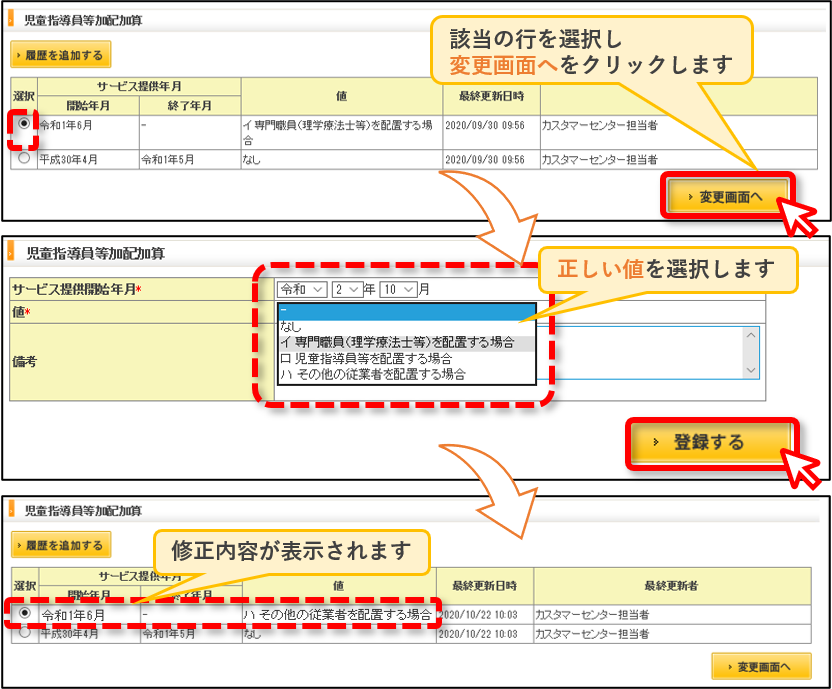Select the 令和1年6月 radio button in the bottom table
The height and width of the screenshot is (689, 832).
pos(24,613)
